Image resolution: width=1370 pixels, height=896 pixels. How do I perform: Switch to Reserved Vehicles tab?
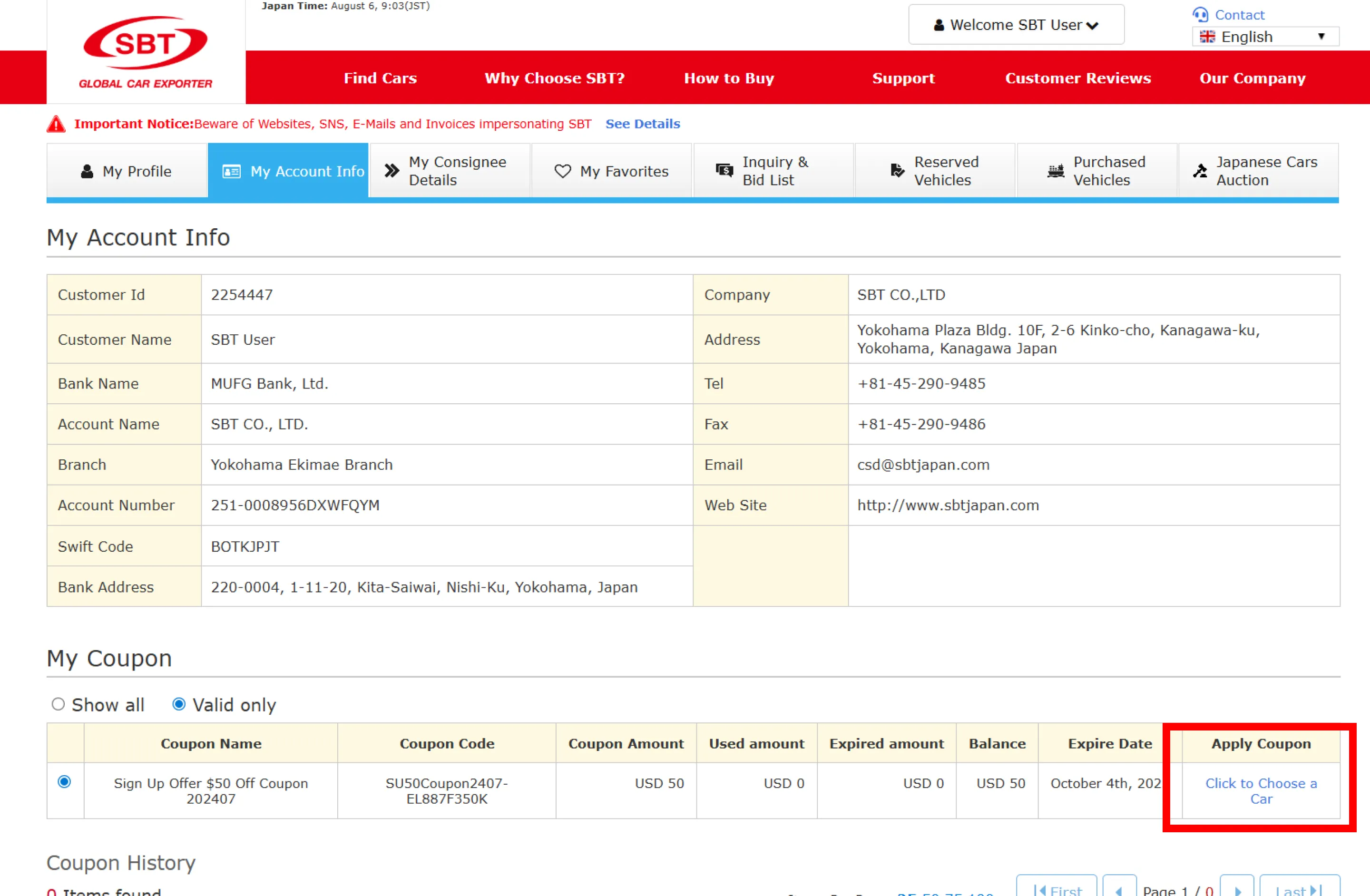click(935, 171)
